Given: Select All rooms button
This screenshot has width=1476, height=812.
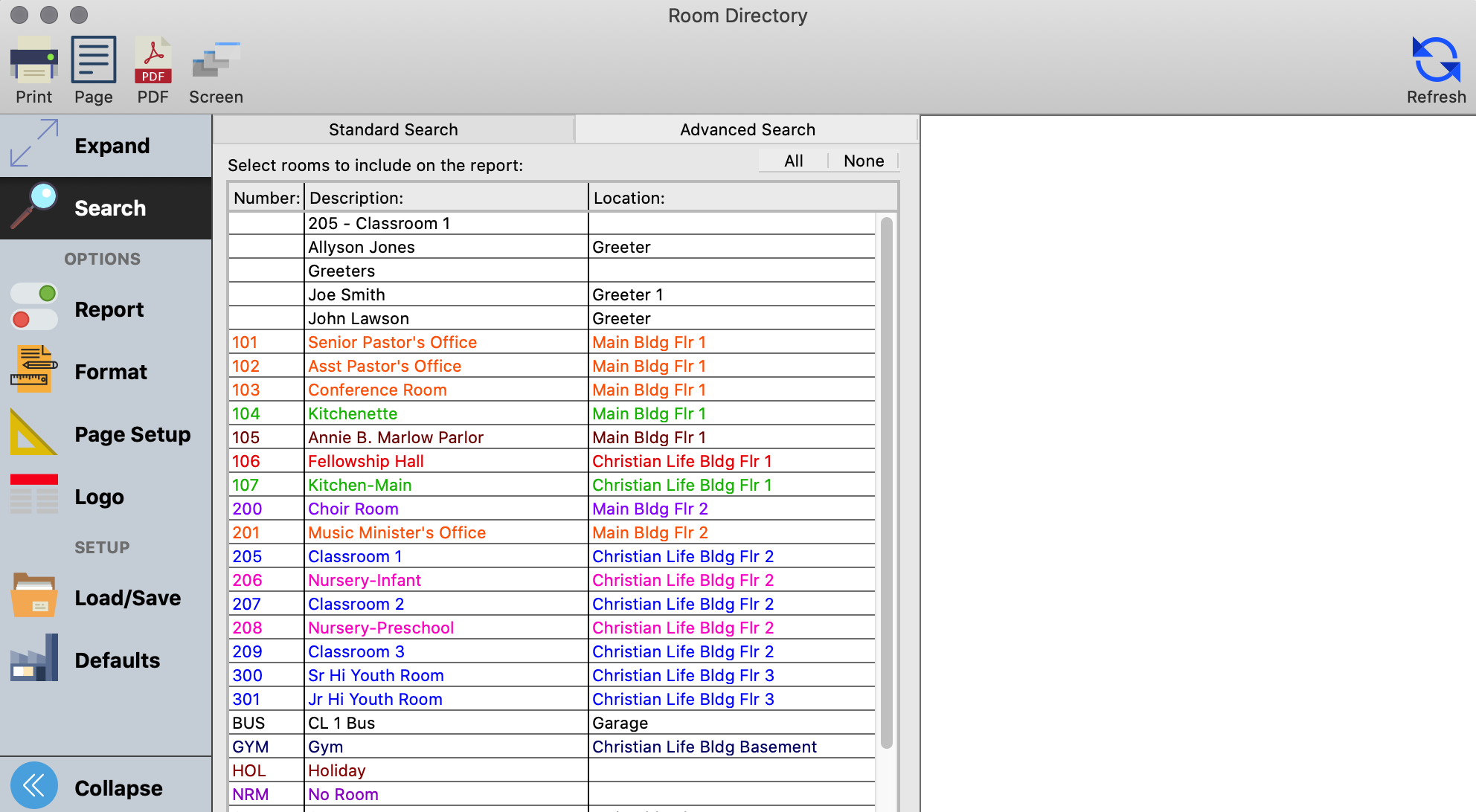Looking at the screenshot, I should 793,161.
